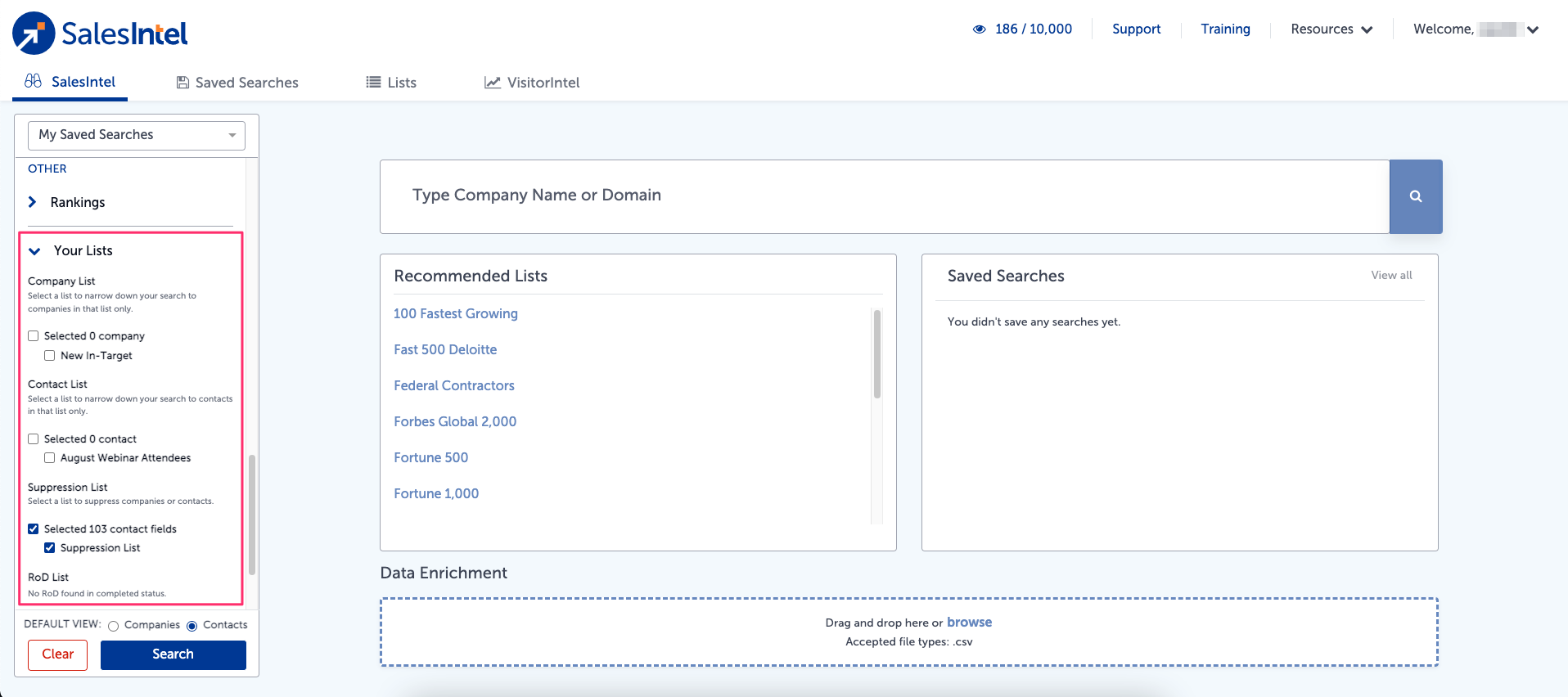Viewport: 1568px width, 697px height.
Task: Click the blue Search button
Action: [x=173, y=654]
